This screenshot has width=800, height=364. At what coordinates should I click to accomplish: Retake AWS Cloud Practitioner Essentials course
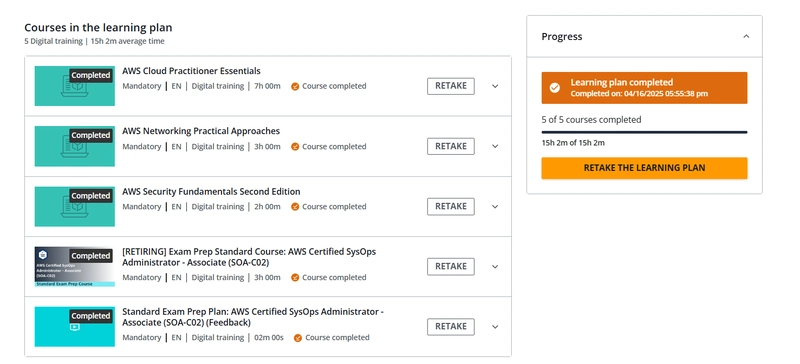pos(451,86)
